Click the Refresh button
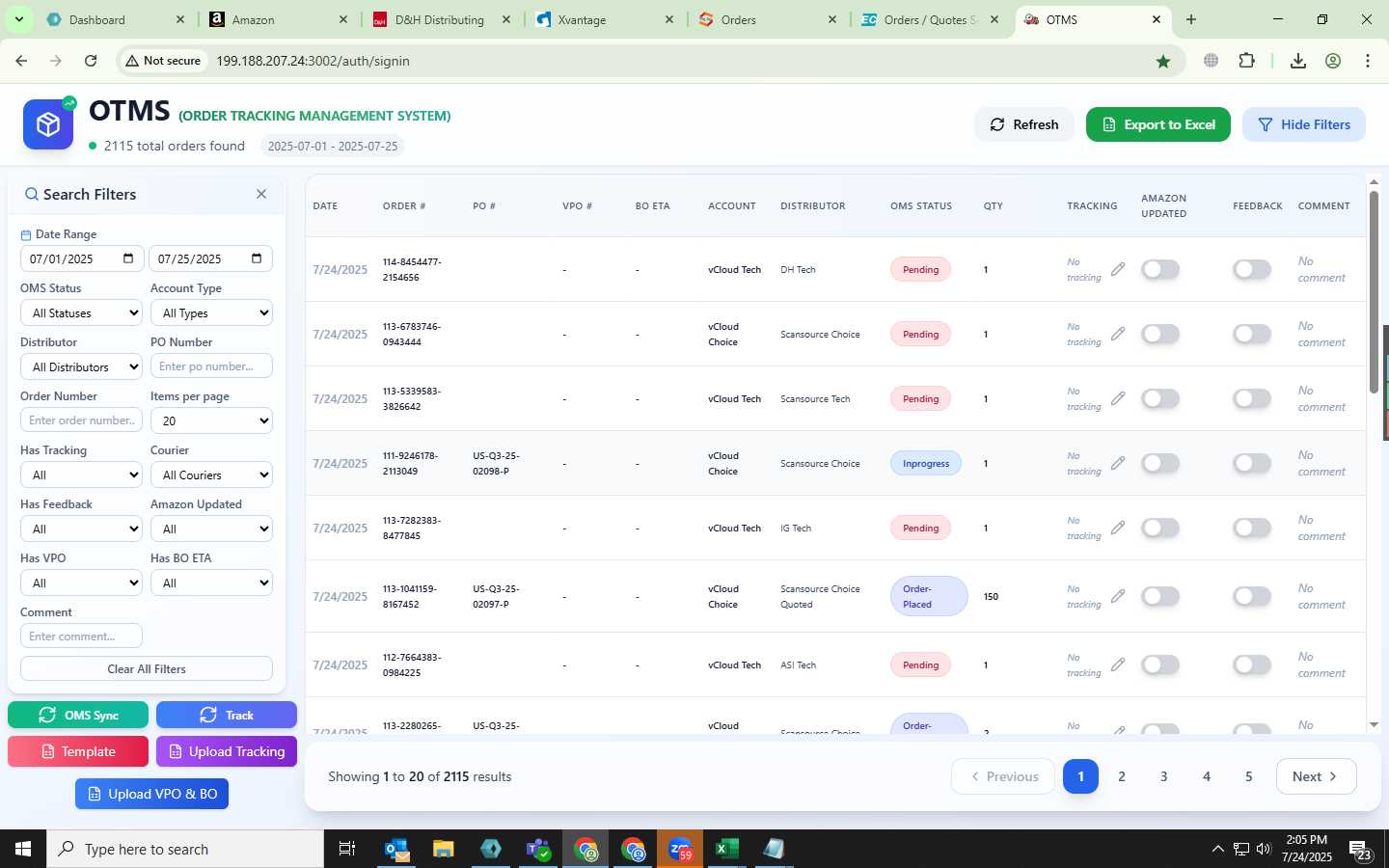Viewport: 1389px width, 868px height. (x=1023, y=124)
